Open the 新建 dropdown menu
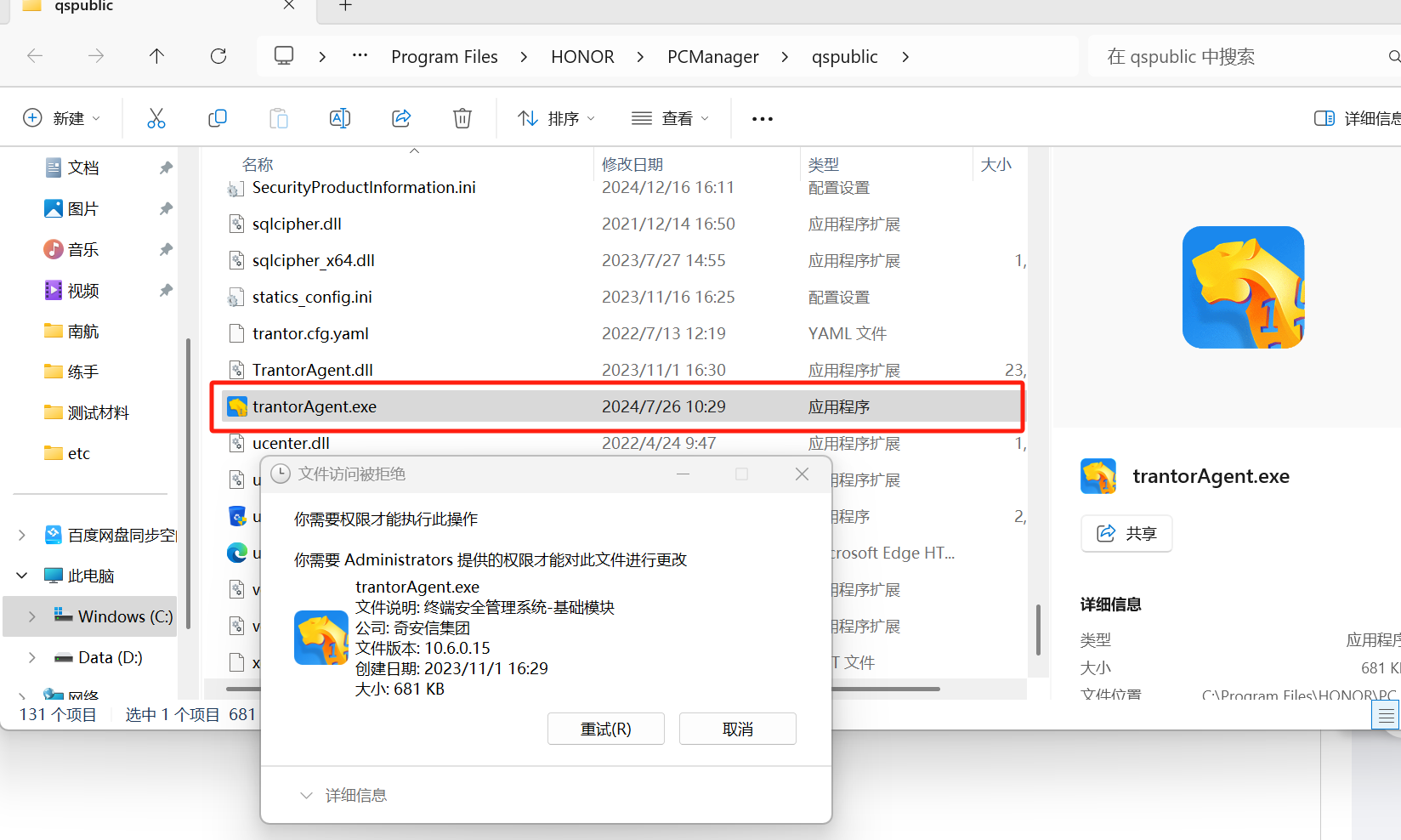The width and height of the screenshot is (1401, 840). 62,118
